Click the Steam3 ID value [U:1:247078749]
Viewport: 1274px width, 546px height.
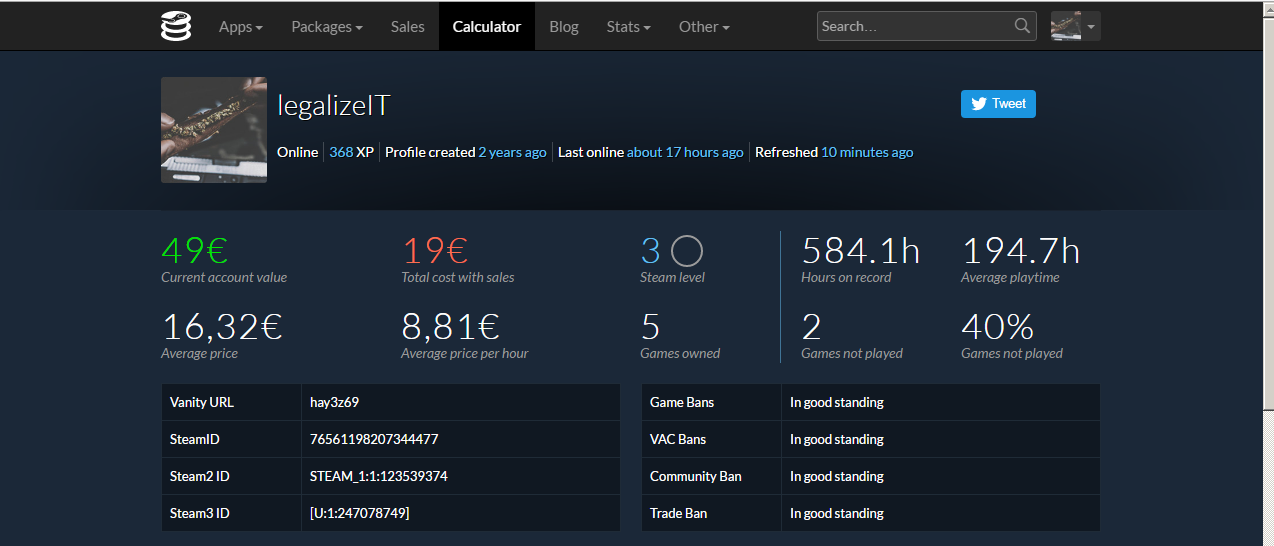(x=360, y=513)
